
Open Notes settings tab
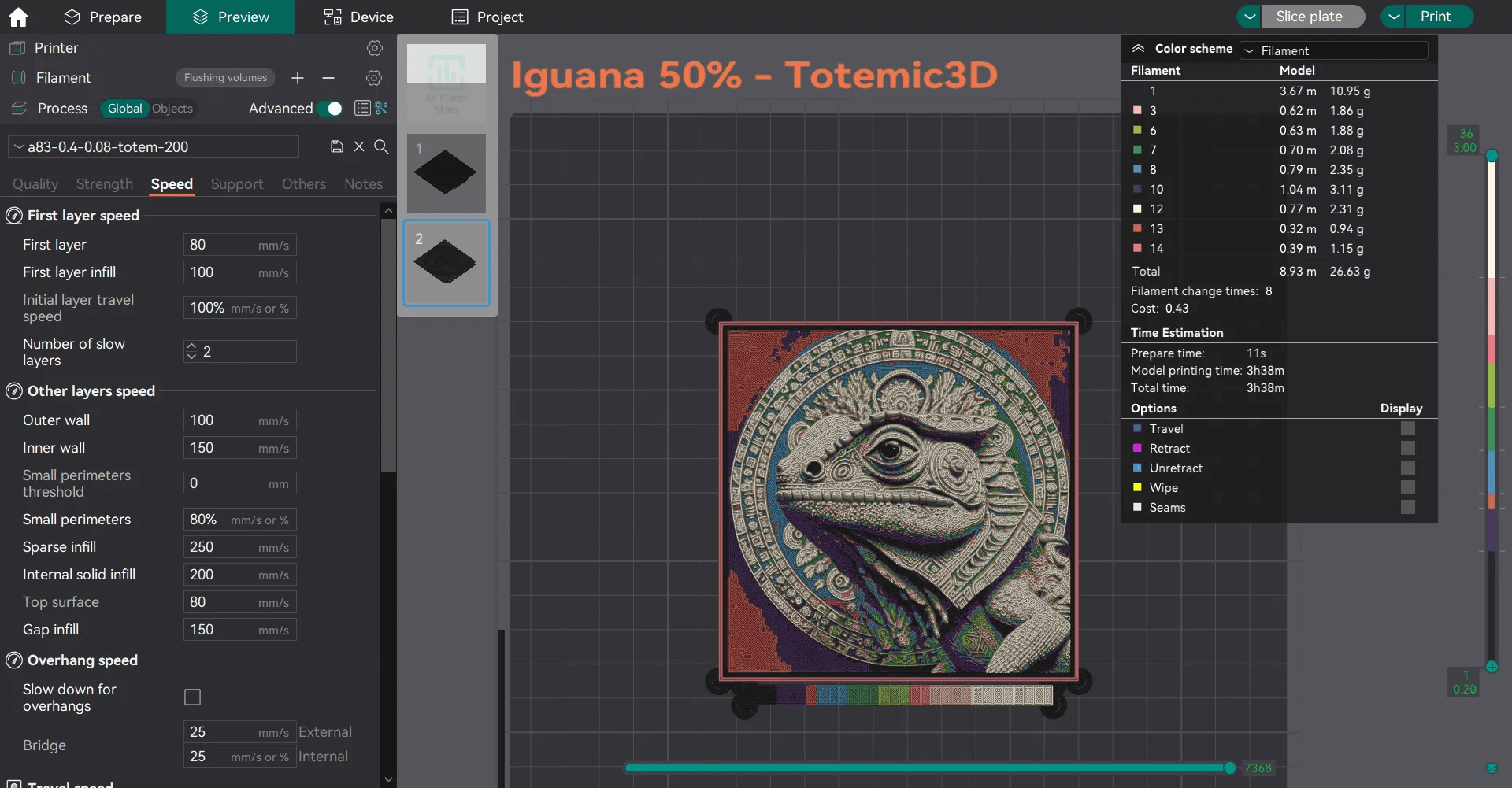pyautogui.click(x=363, y=183)
